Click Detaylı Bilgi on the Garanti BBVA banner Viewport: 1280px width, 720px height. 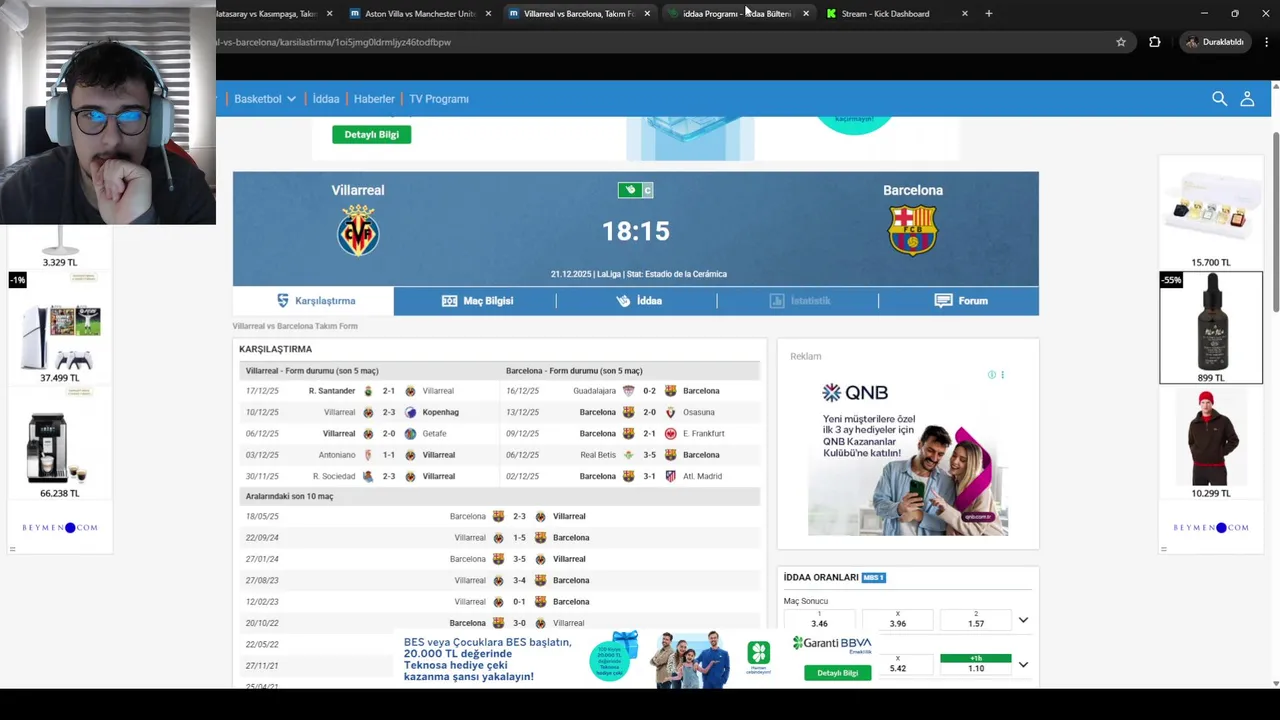(837, 673)
